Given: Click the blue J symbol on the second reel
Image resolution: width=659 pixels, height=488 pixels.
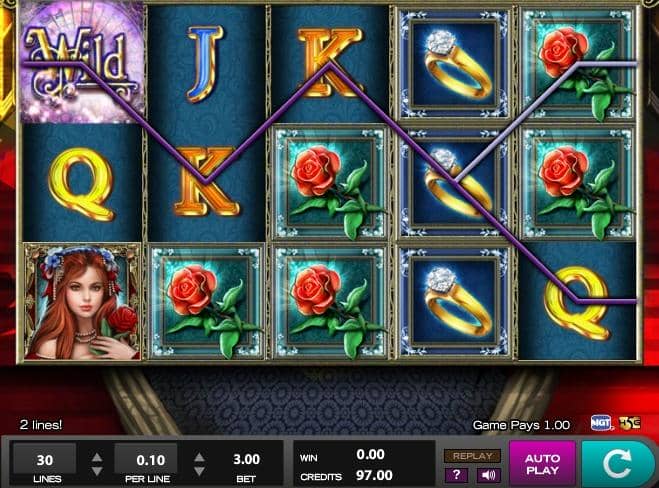Looking at the screenshot, I should [x=205, y=63].
